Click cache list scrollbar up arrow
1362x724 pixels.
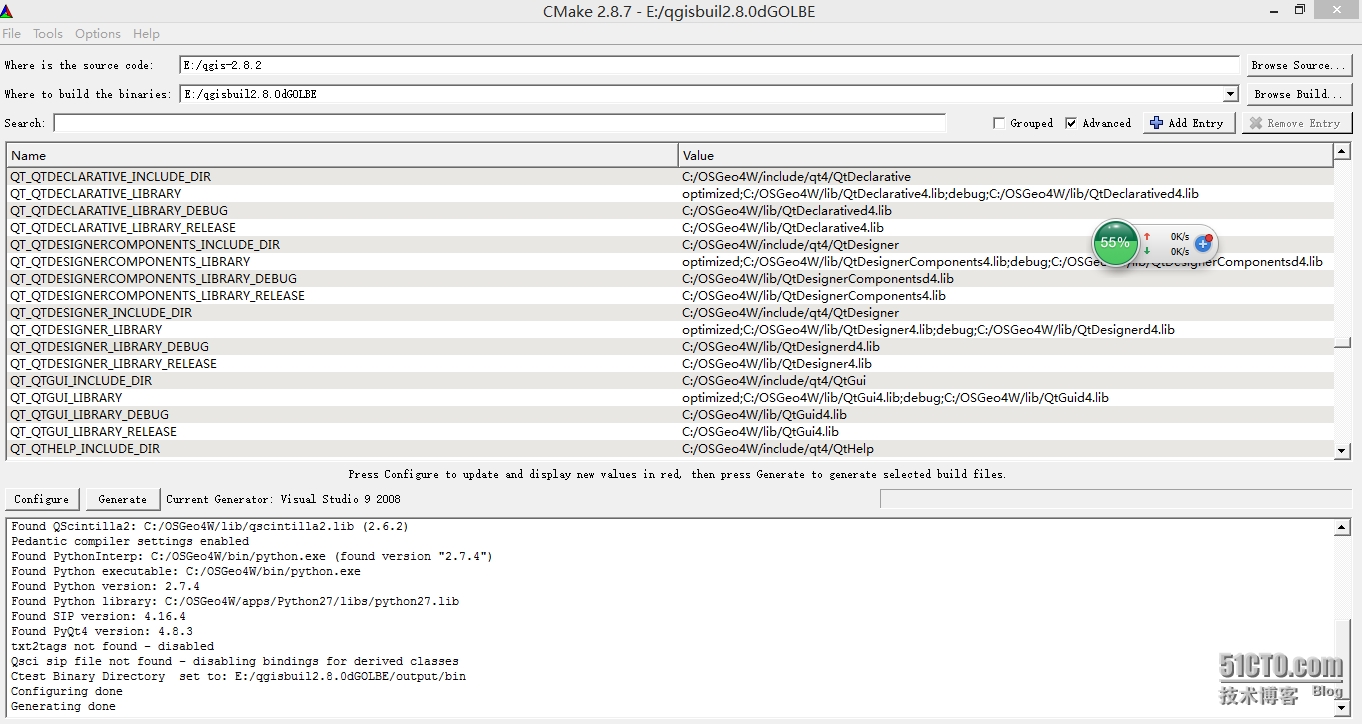pos(1342,152)
